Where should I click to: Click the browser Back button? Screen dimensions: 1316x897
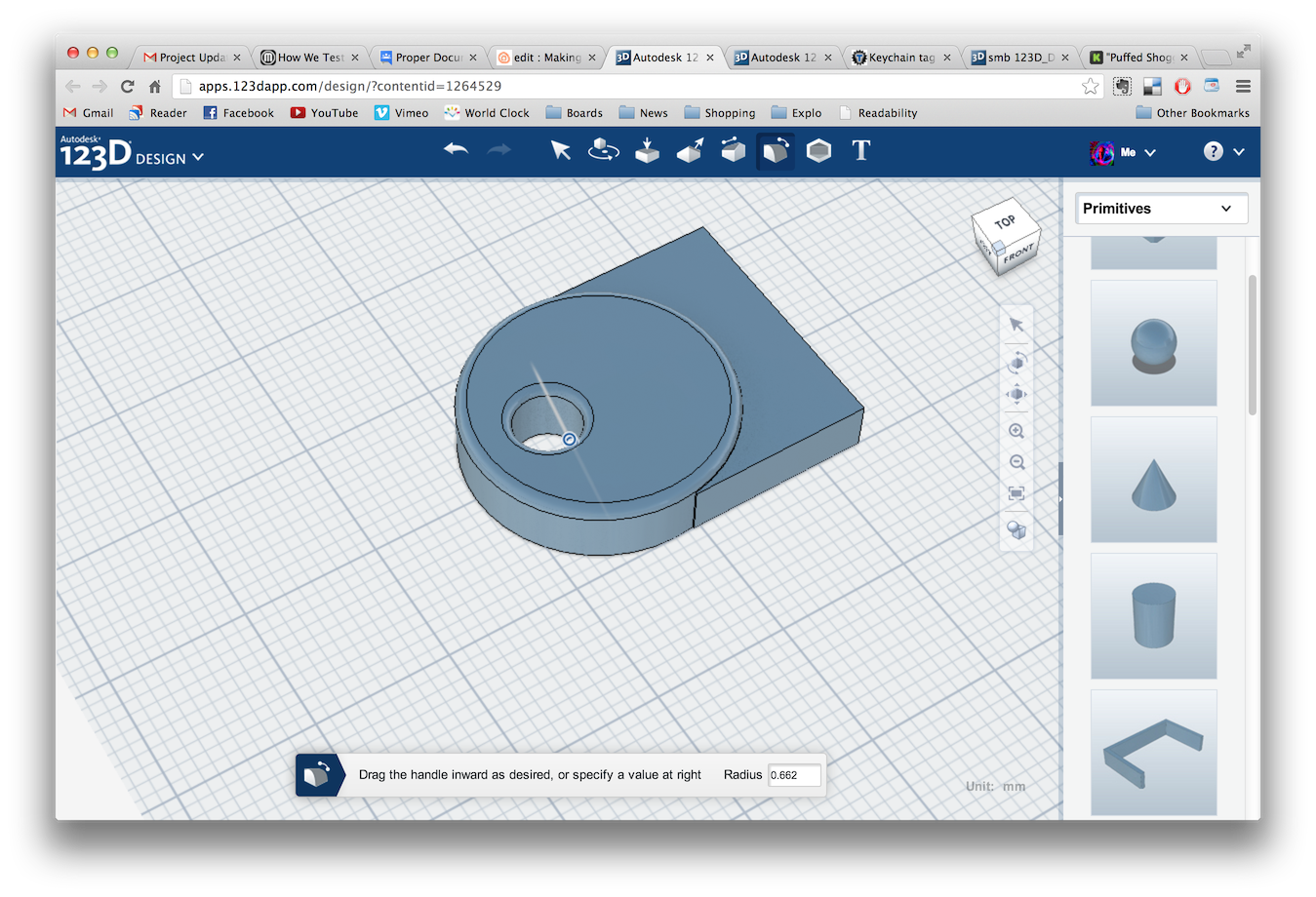pyautogui.click(x=73, y=86)
